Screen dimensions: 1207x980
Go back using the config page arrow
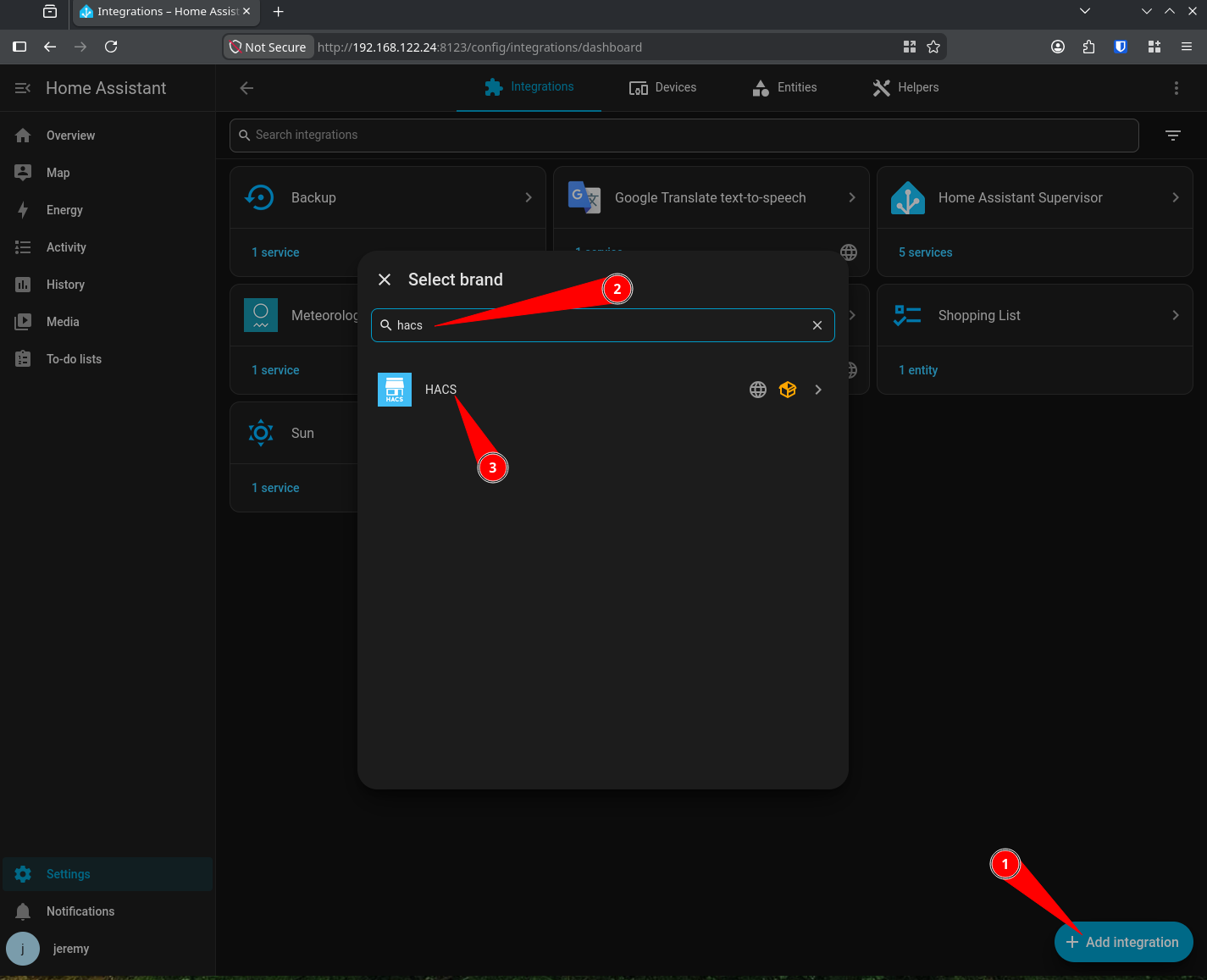tap(246, 88)
